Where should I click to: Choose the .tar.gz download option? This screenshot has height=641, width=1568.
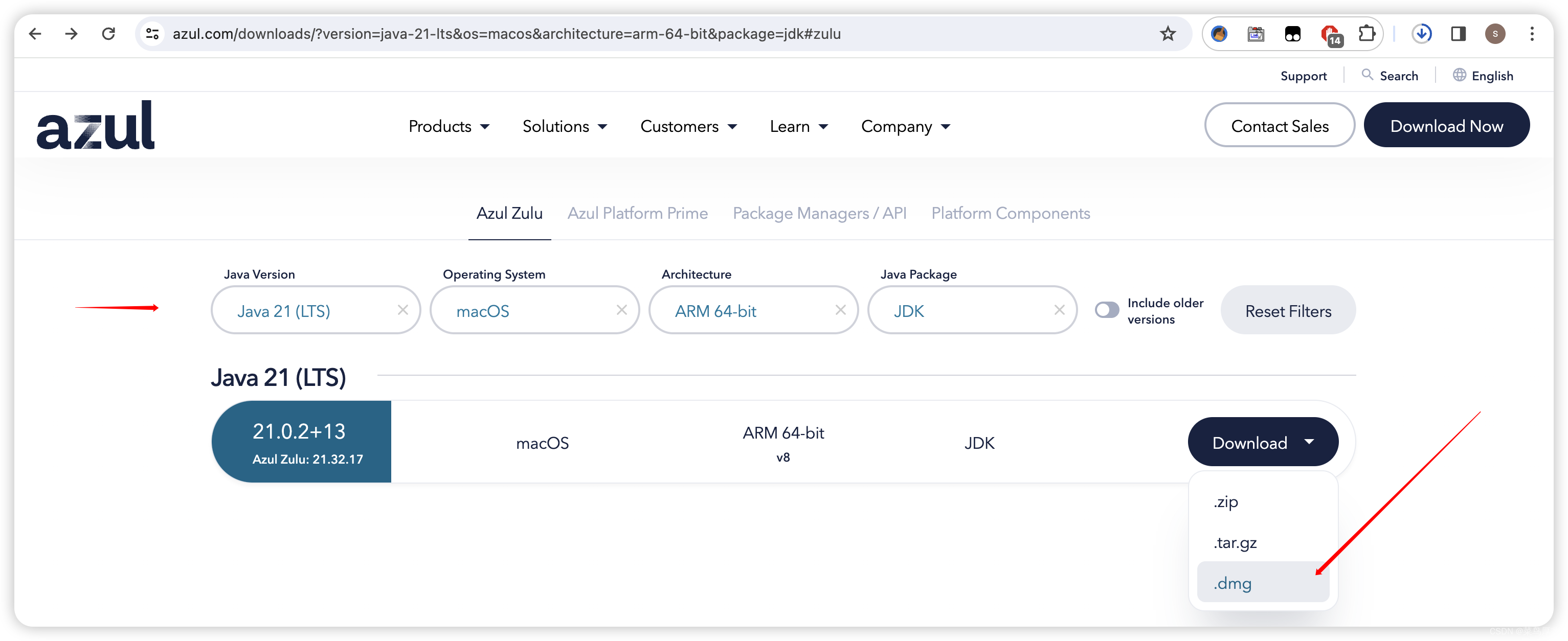pos(1263,542)
